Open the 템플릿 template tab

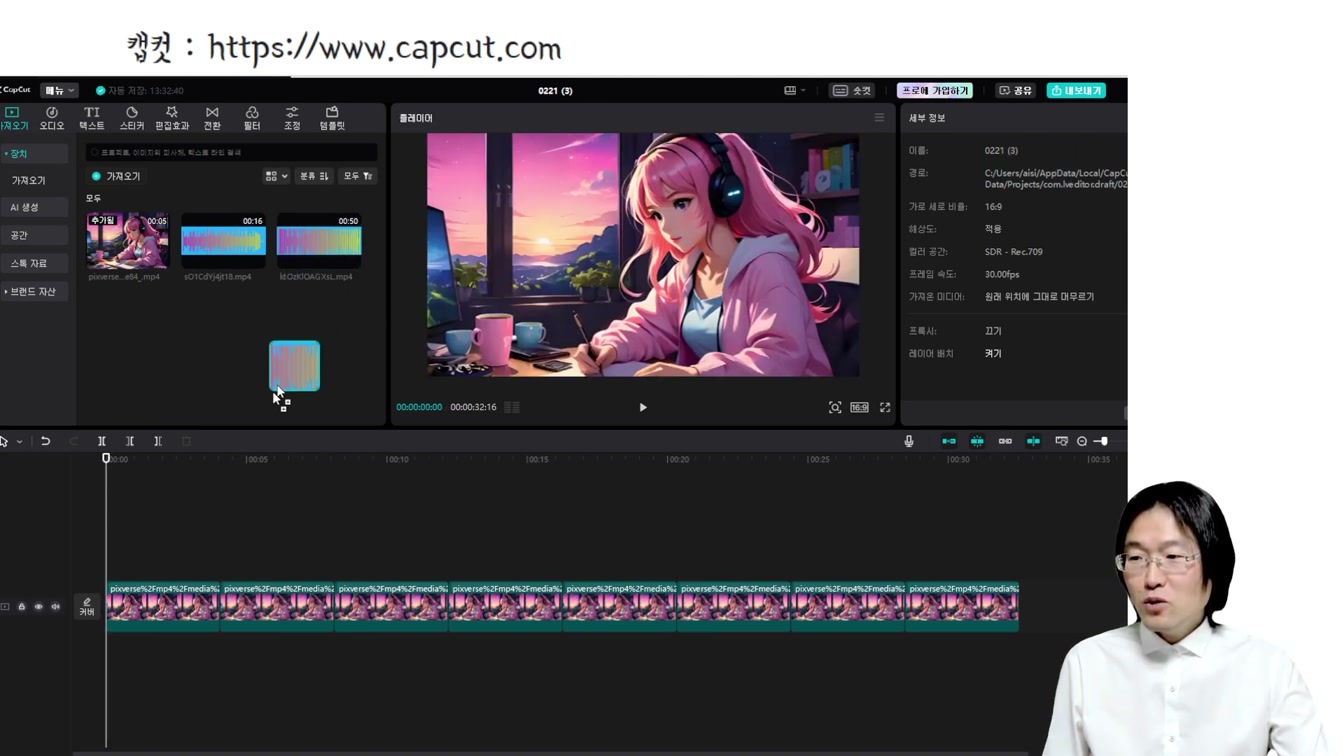(332, 118)
